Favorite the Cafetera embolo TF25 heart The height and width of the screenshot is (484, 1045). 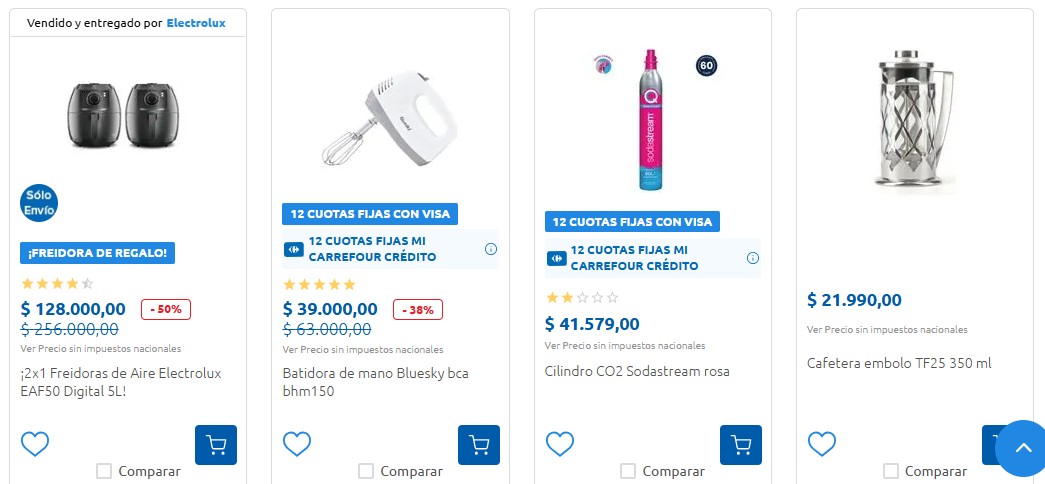coord(822,444)
